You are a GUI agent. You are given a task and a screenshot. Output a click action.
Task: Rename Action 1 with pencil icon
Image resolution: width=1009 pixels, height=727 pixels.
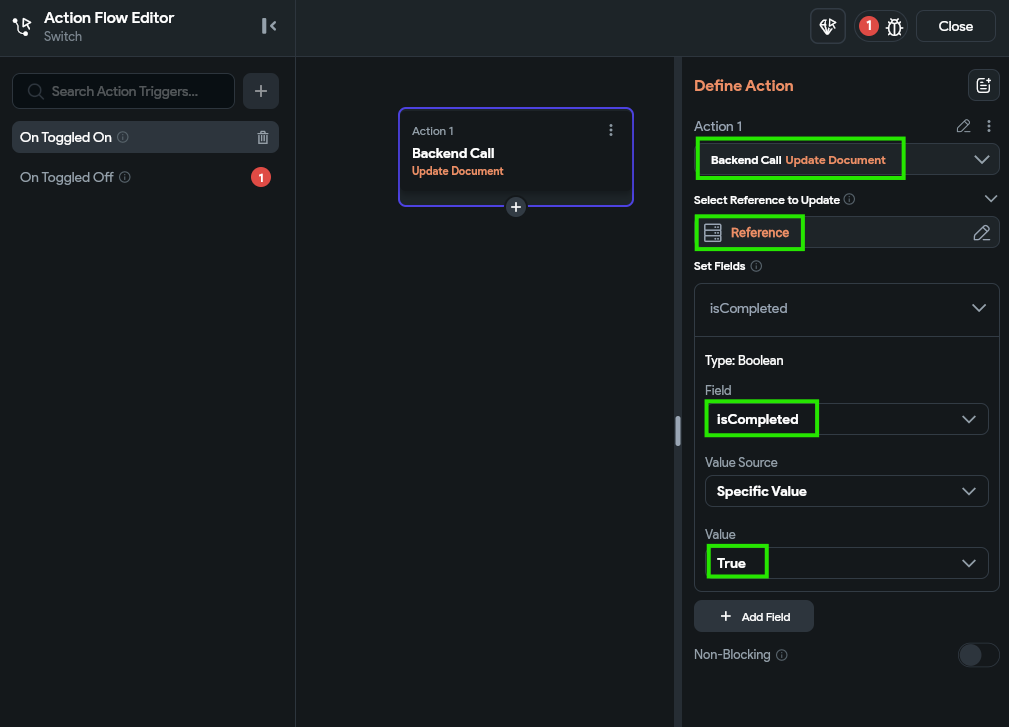click(x=963, y=126)
